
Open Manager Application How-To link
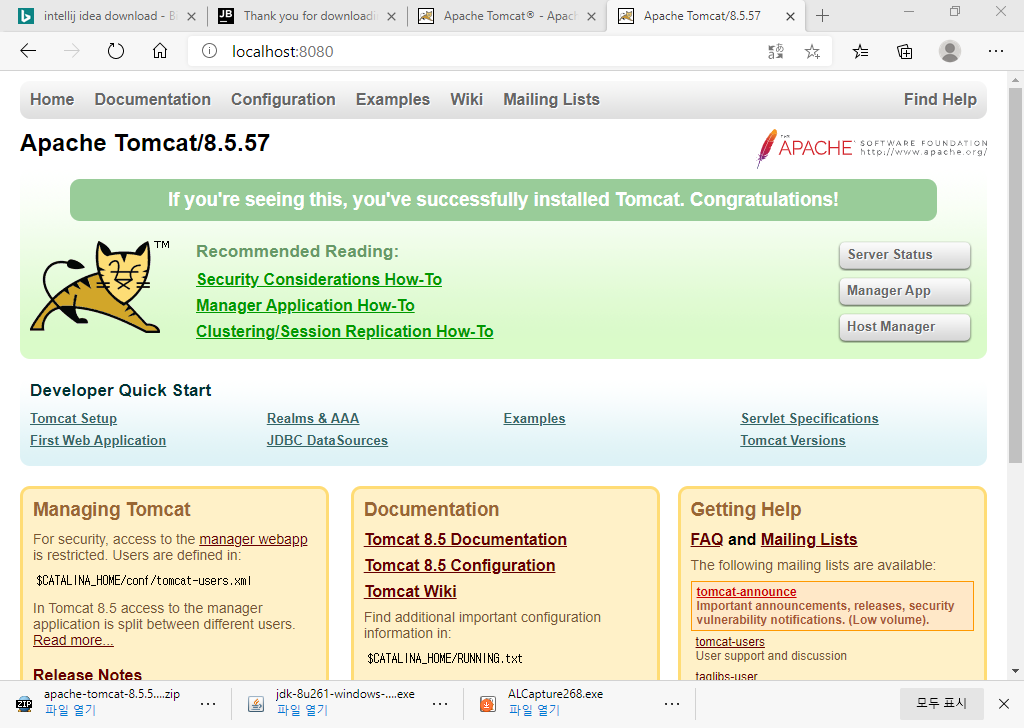pyautogui.click(x=306, y=306)
